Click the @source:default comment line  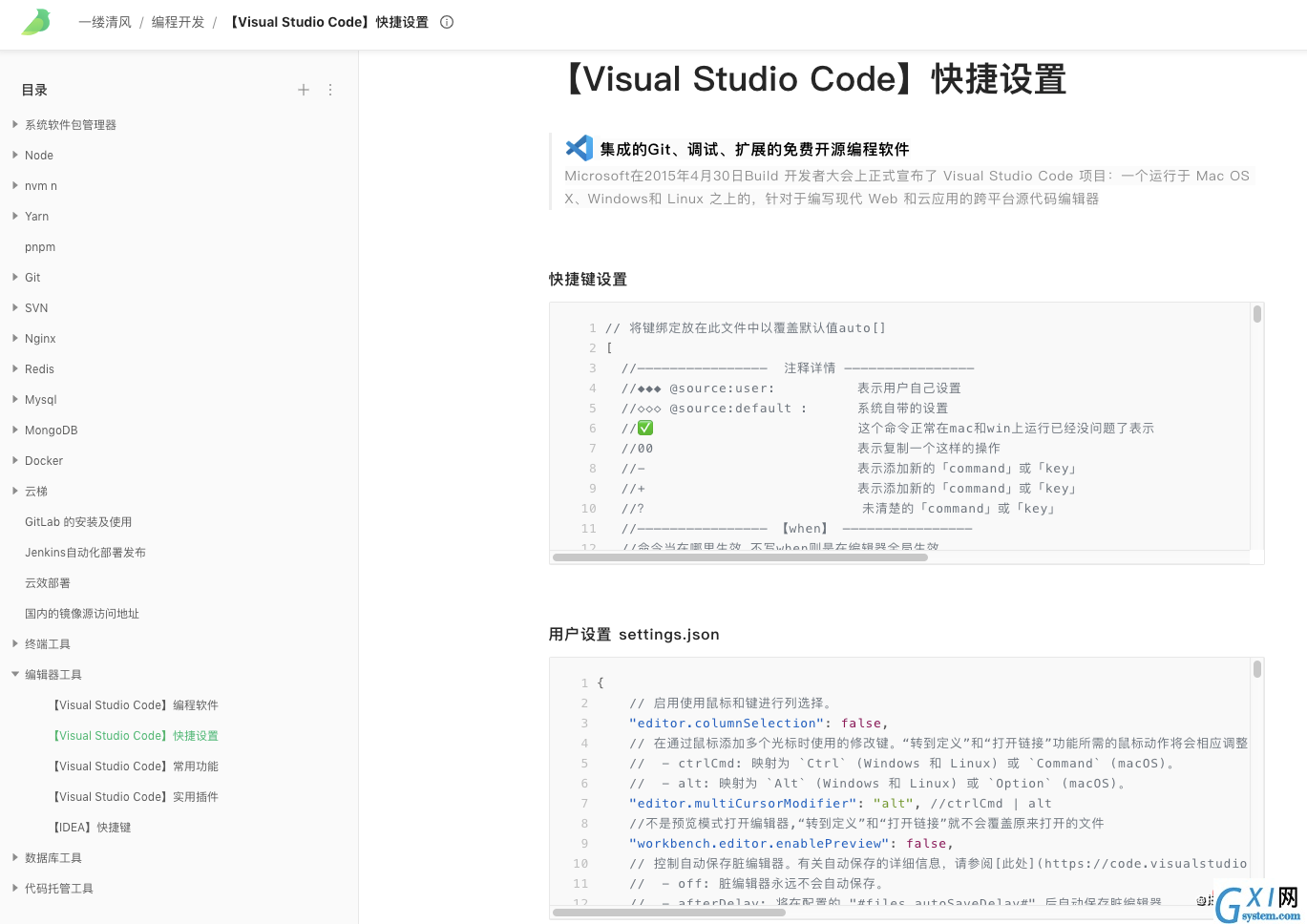[x=785, y=409]
